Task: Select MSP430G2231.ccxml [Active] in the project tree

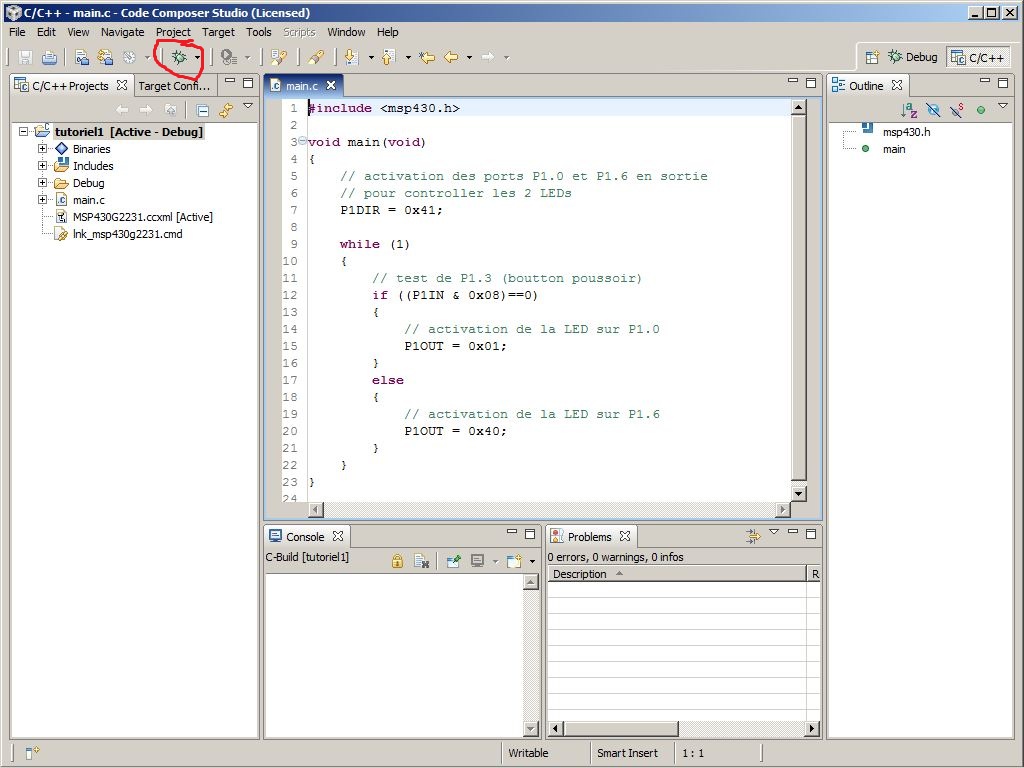Action: click(142, 217)
